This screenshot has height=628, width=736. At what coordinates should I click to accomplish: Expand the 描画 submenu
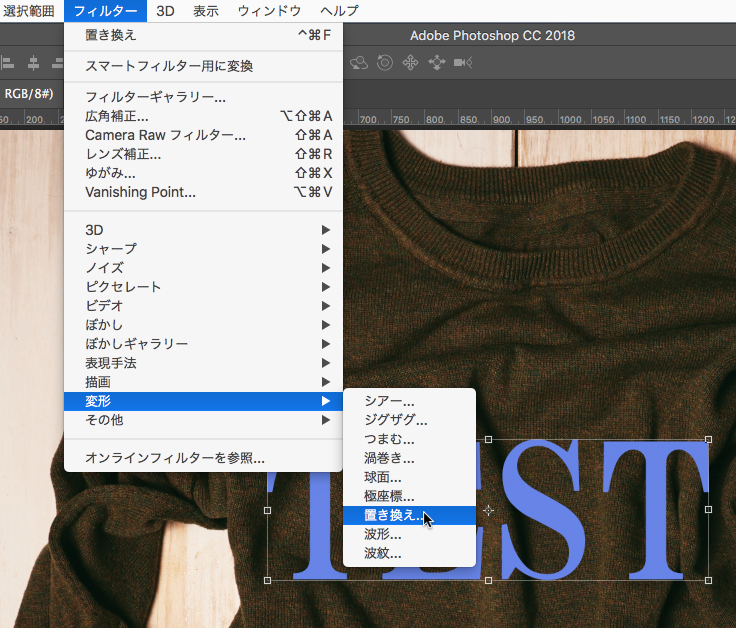pos(203,382)
